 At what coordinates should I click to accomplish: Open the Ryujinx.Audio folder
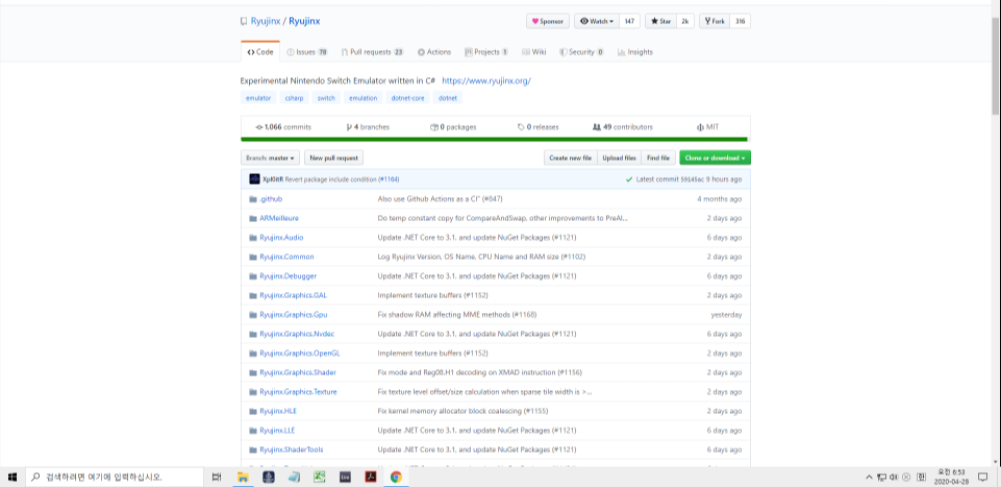[x=282, y=237]
